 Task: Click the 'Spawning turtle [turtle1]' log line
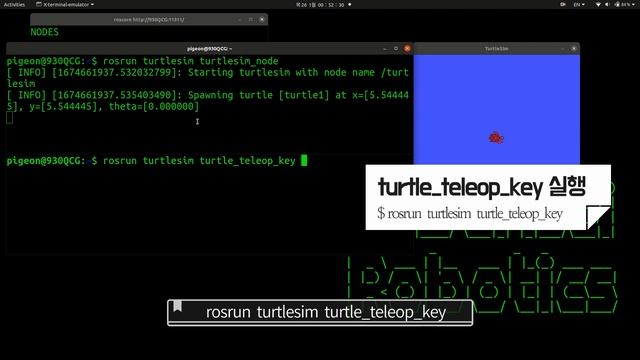pyautogui.click(x=208, y=101)
